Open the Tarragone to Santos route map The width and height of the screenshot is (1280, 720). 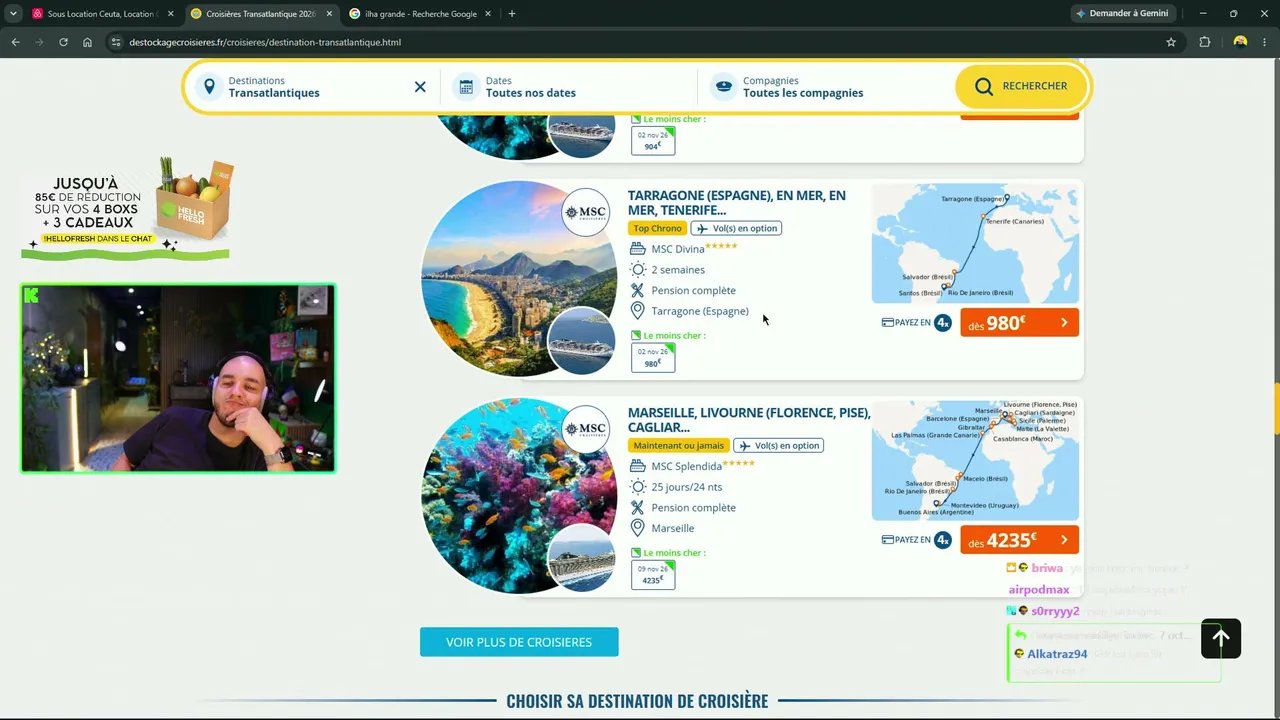975,244
